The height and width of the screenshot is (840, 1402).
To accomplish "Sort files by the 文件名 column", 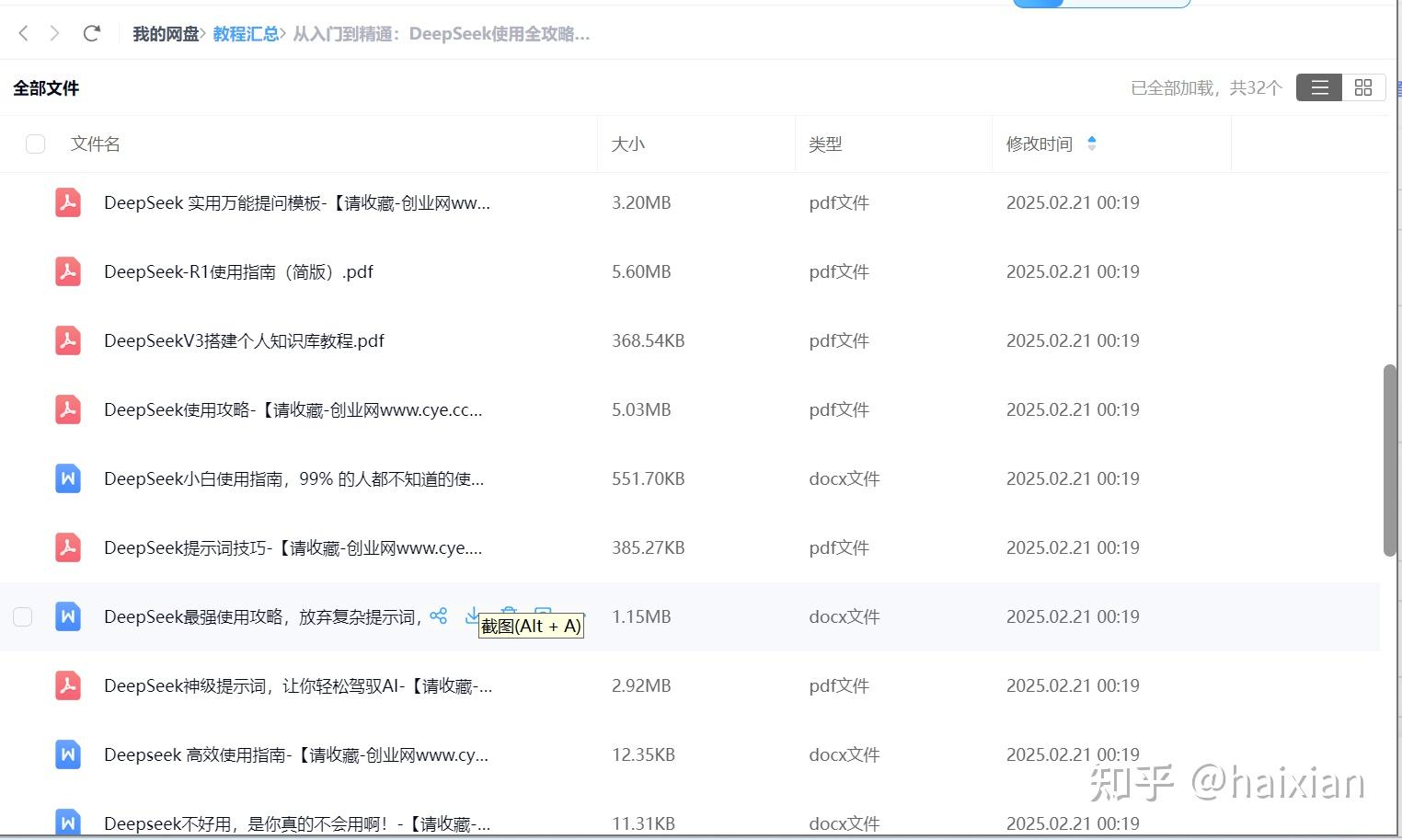I will pyautogui.click(x=96, y=144).
